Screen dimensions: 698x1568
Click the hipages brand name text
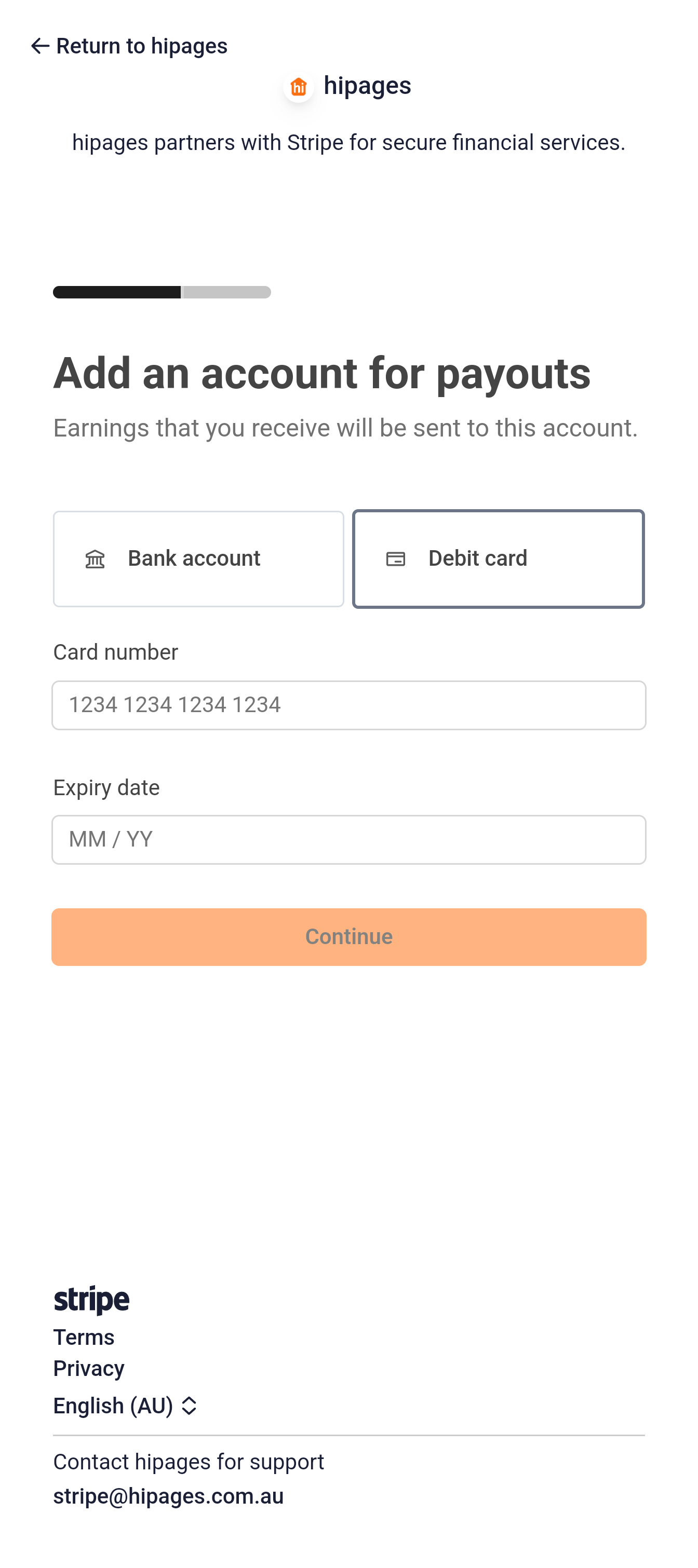367,86
